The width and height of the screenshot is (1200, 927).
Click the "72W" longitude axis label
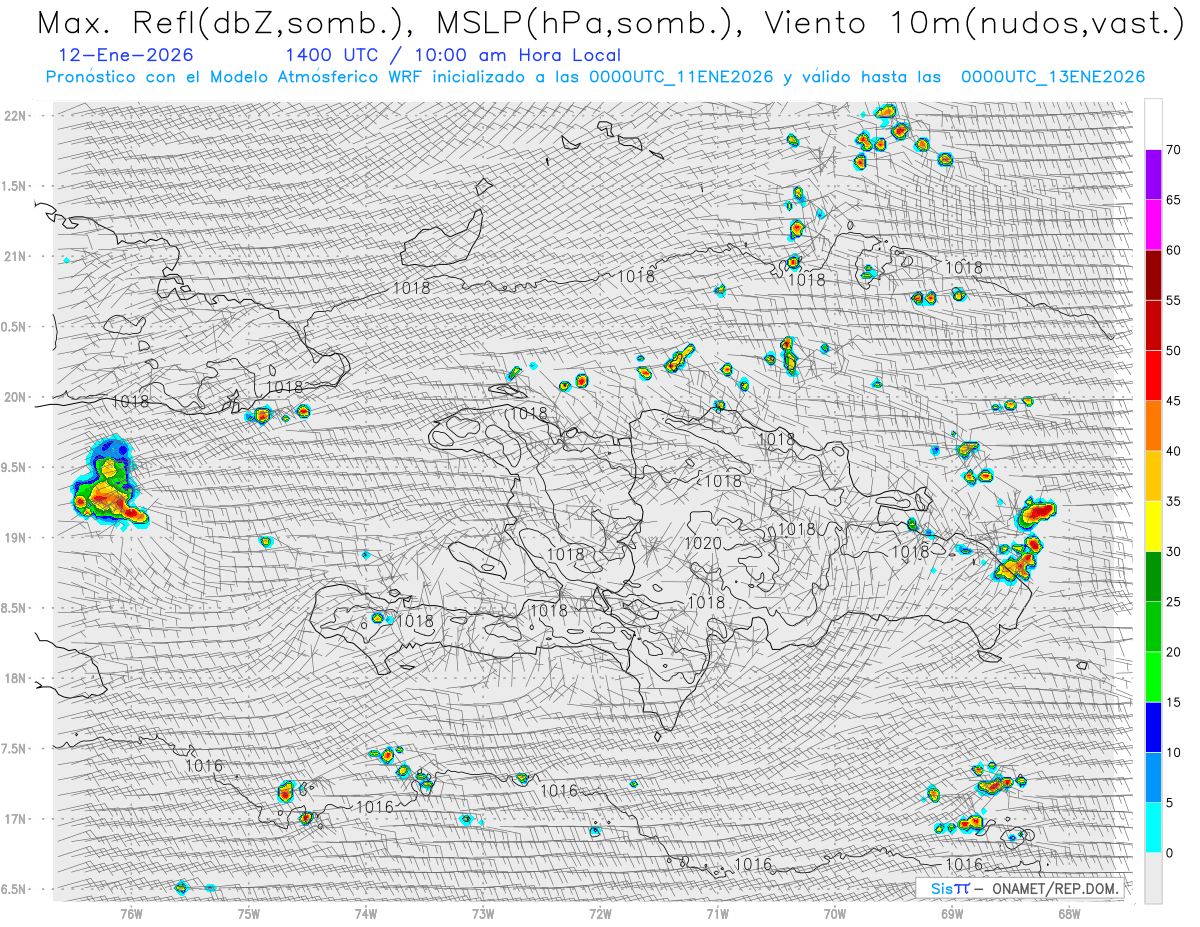(600, 912)
